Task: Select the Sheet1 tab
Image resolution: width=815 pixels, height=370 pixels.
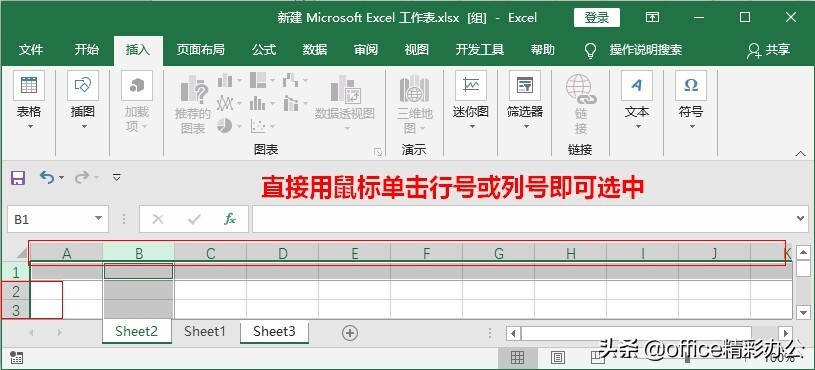Action: pyautogui.click(x=205, y=332)
